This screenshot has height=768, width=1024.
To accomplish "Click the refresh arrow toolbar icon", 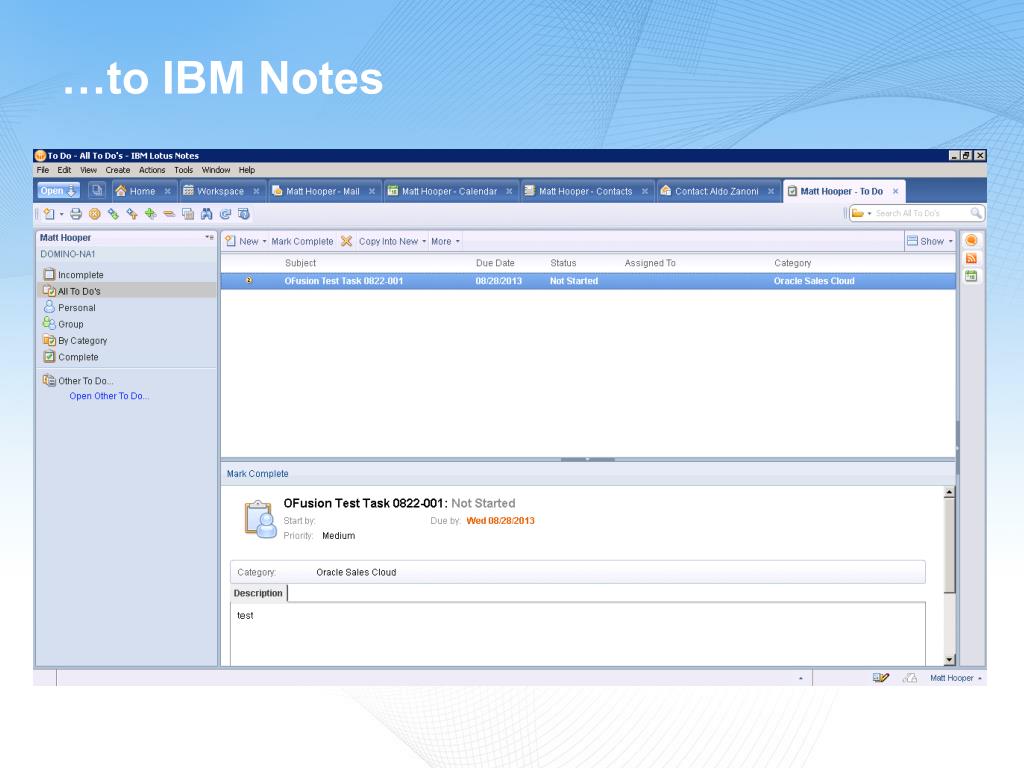I will pyautogui.click(x=225, y=214).
